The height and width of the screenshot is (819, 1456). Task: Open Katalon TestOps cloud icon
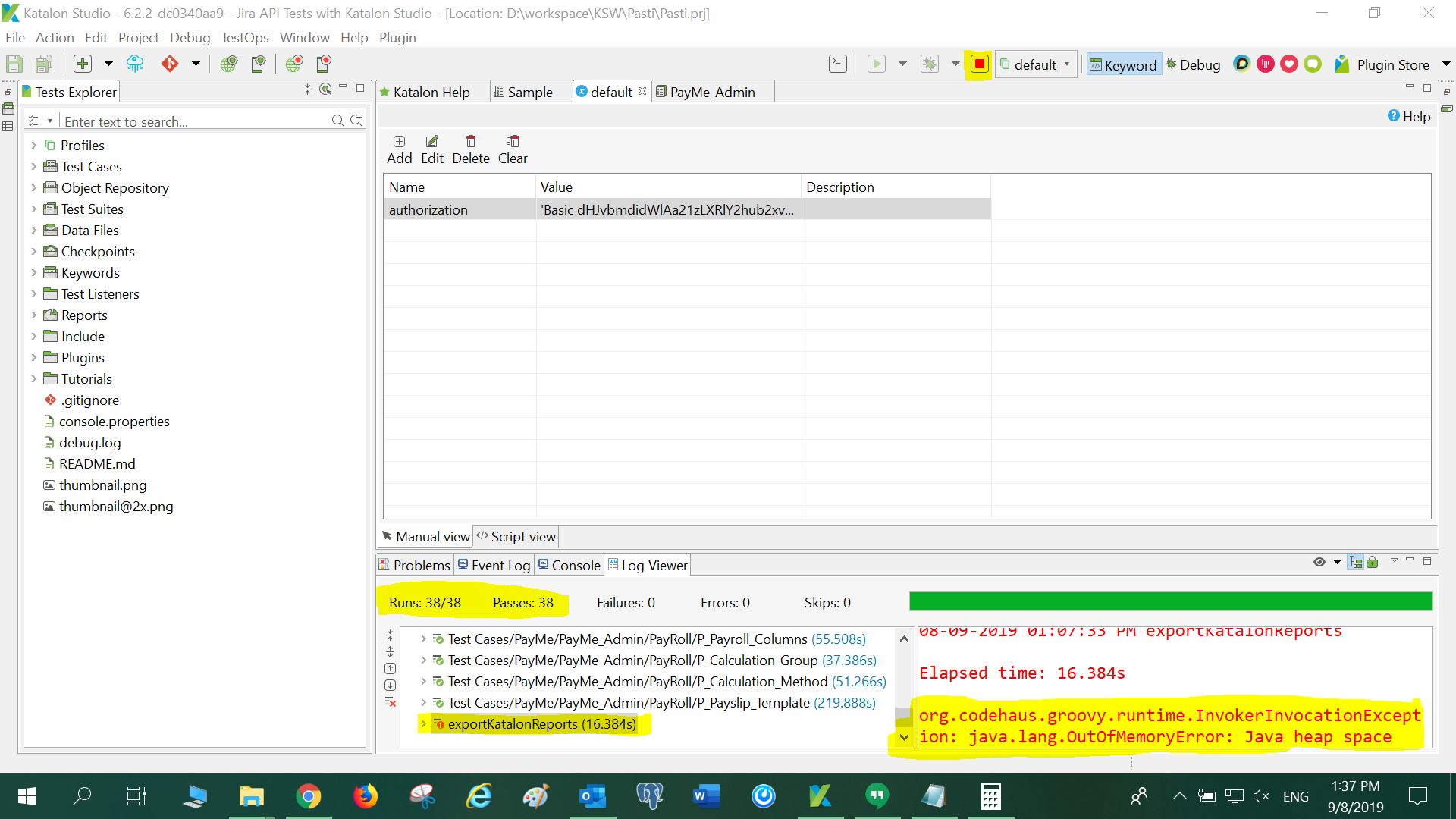(x=135, y=64)
